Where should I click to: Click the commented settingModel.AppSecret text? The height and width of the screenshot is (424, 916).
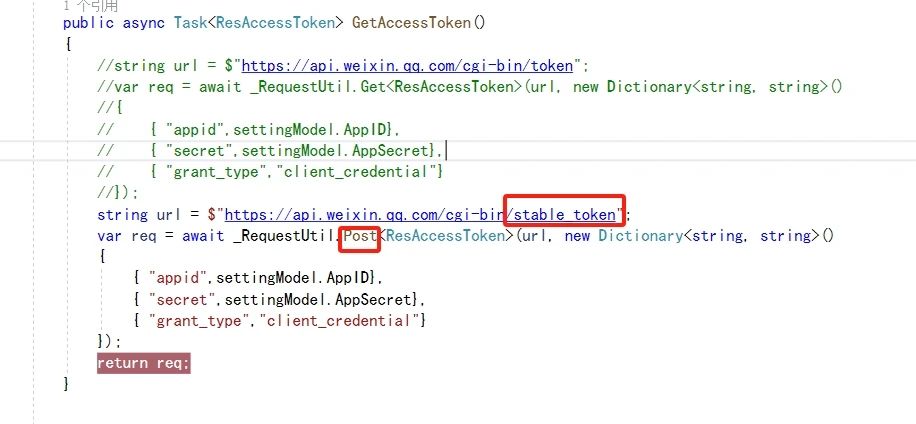(335, 151)
